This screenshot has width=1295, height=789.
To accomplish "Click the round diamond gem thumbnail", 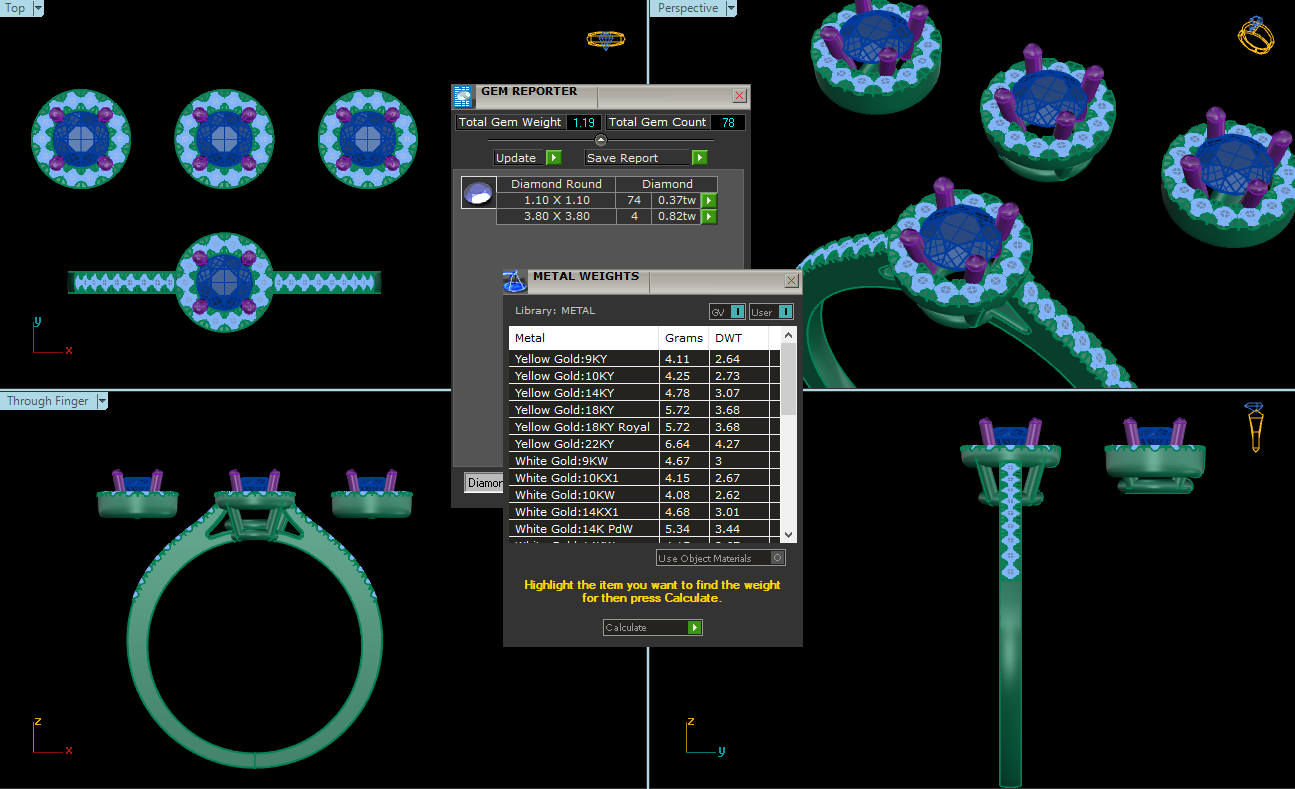I will [478, 192].
